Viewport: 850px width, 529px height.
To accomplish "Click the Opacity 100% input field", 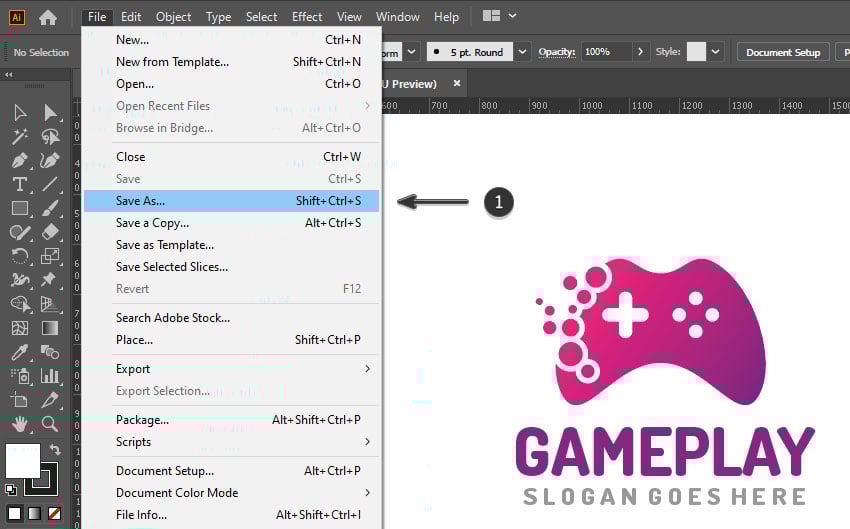I will pos(604,52).
